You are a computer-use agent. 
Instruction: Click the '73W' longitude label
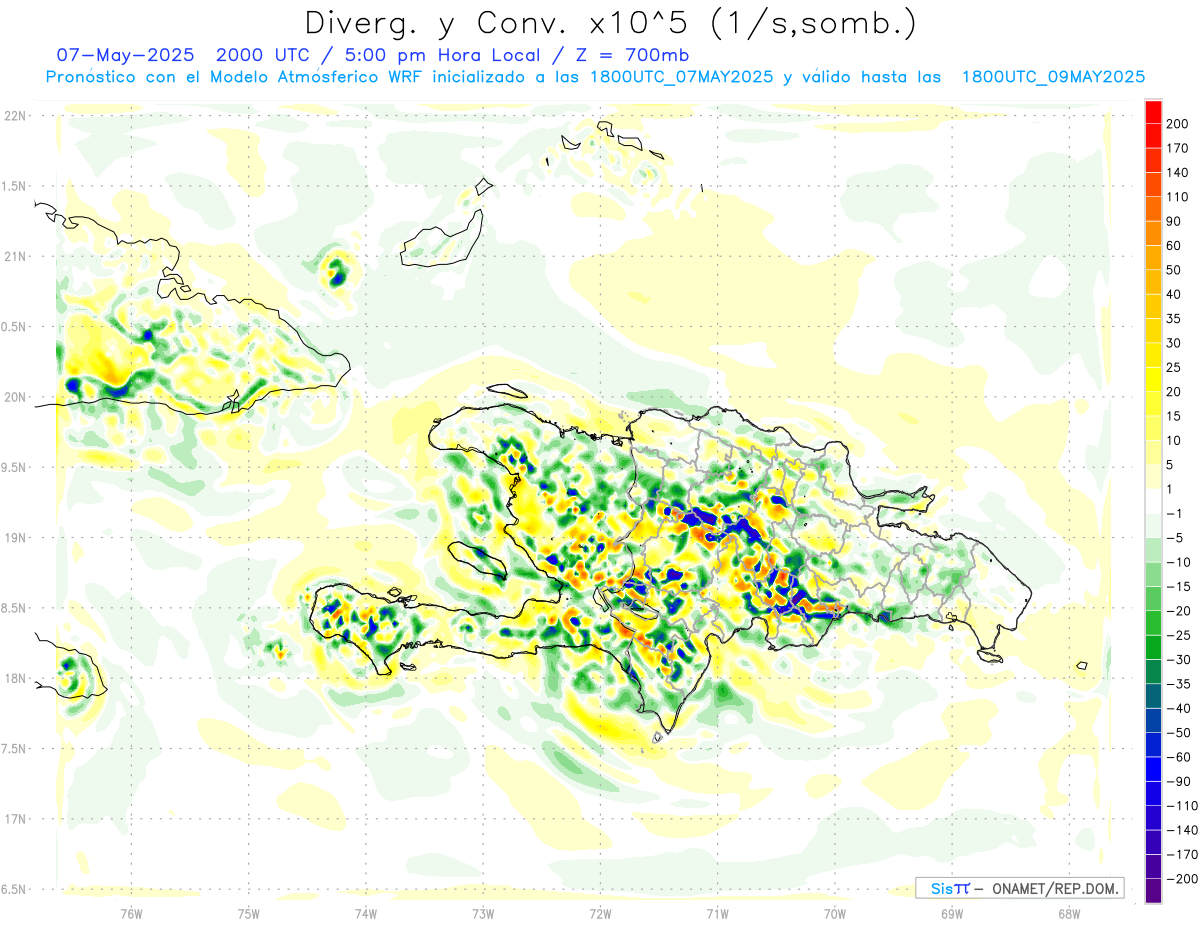[483, 913]
